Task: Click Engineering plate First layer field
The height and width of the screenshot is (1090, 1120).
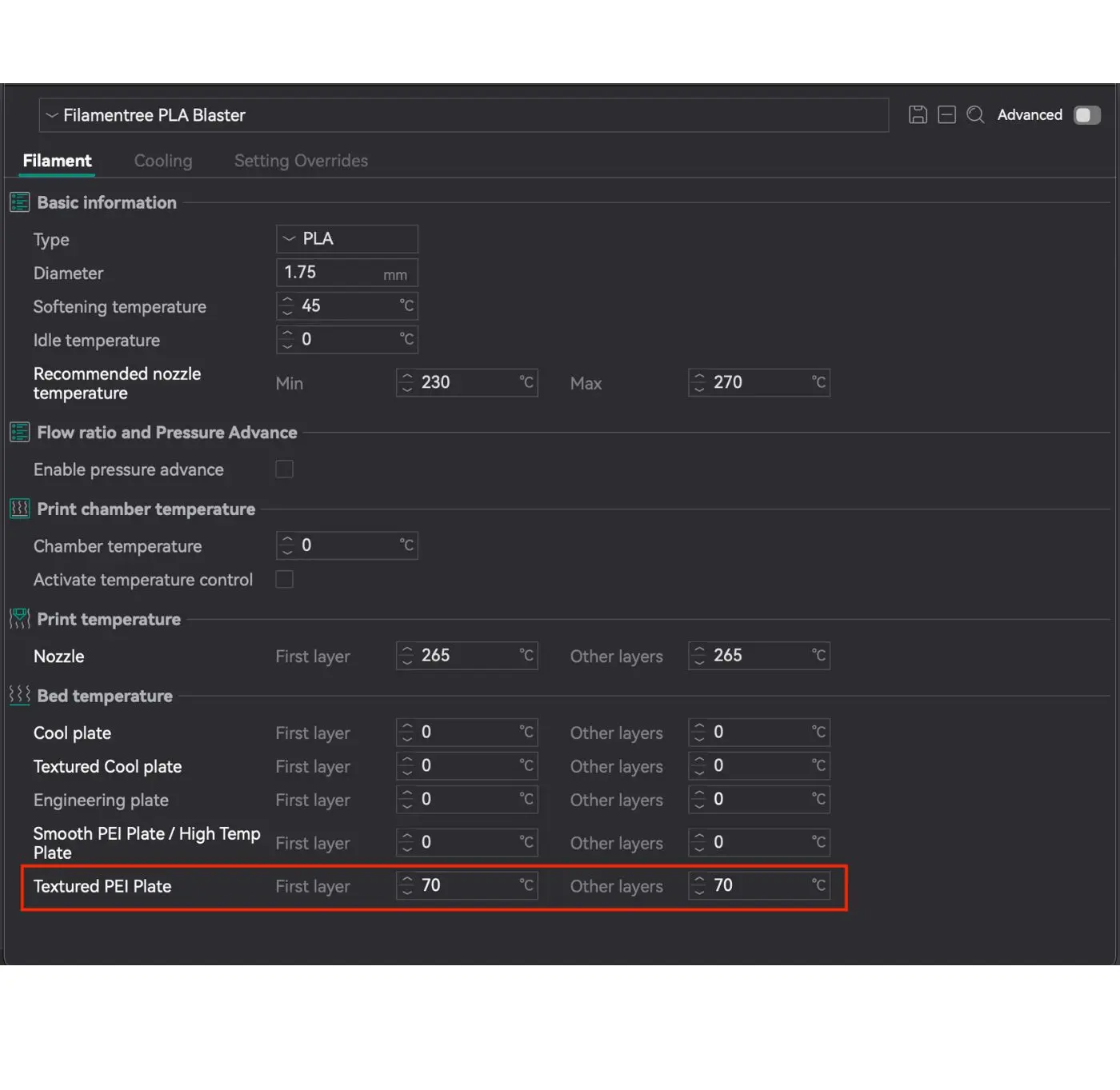Action: pyautogui.click(x=467, y=800)
